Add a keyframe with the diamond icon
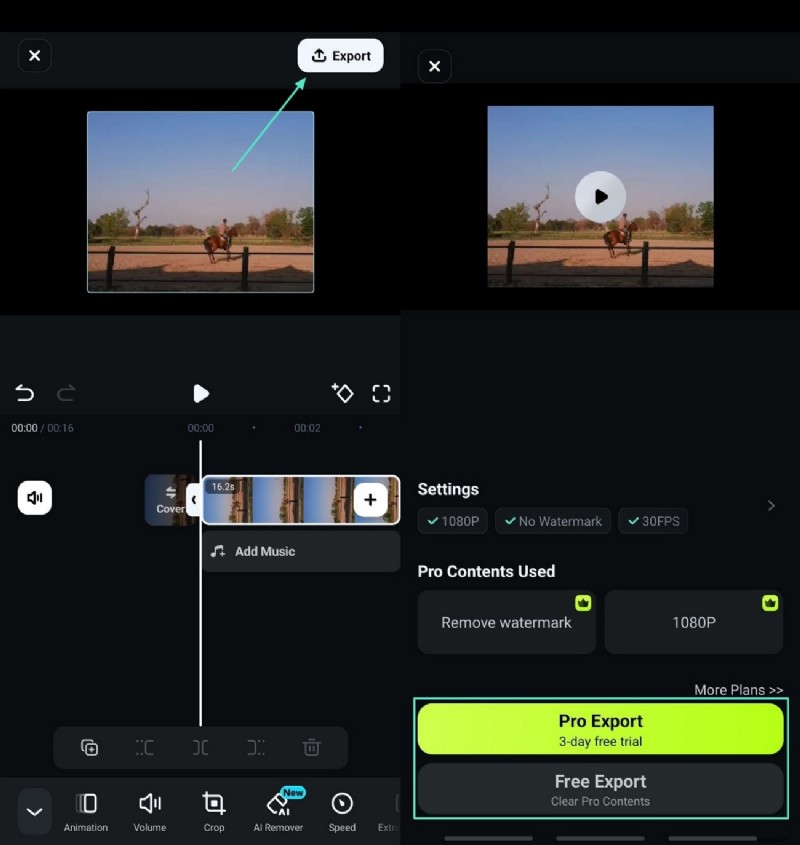800x845 pixels. pyautogui.click(x=343, y=393)
